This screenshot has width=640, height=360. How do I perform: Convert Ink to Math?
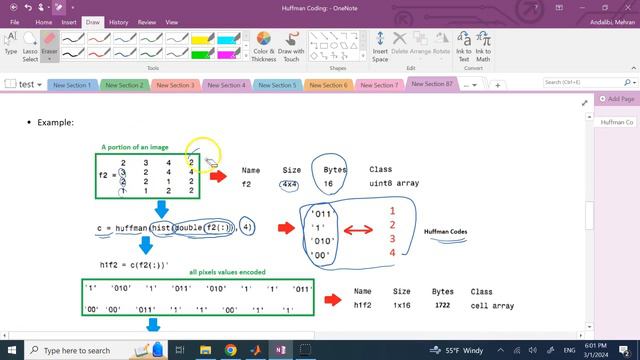point(483,47)
